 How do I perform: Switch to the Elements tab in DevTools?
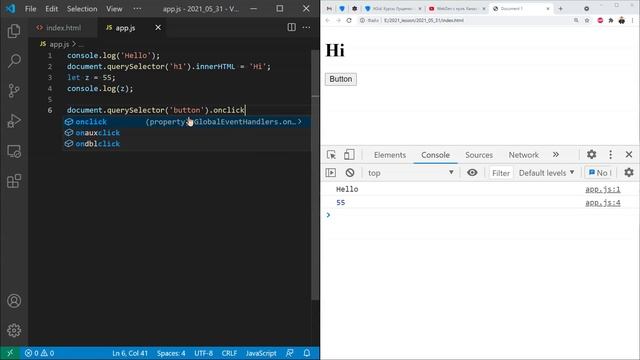point(390,155)
